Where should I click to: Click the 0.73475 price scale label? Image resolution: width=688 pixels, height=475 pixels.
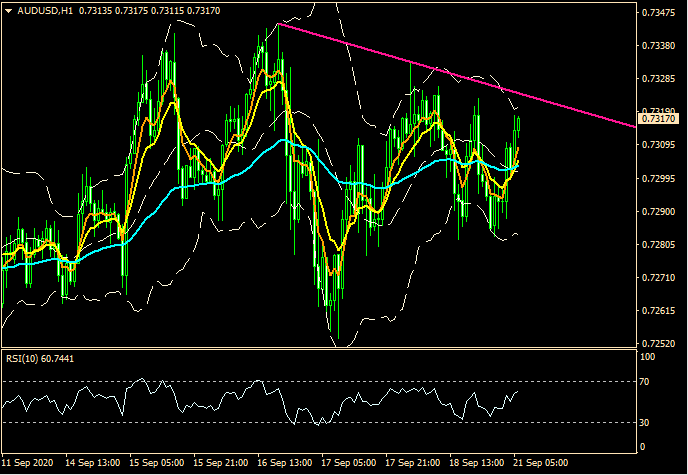661,13
